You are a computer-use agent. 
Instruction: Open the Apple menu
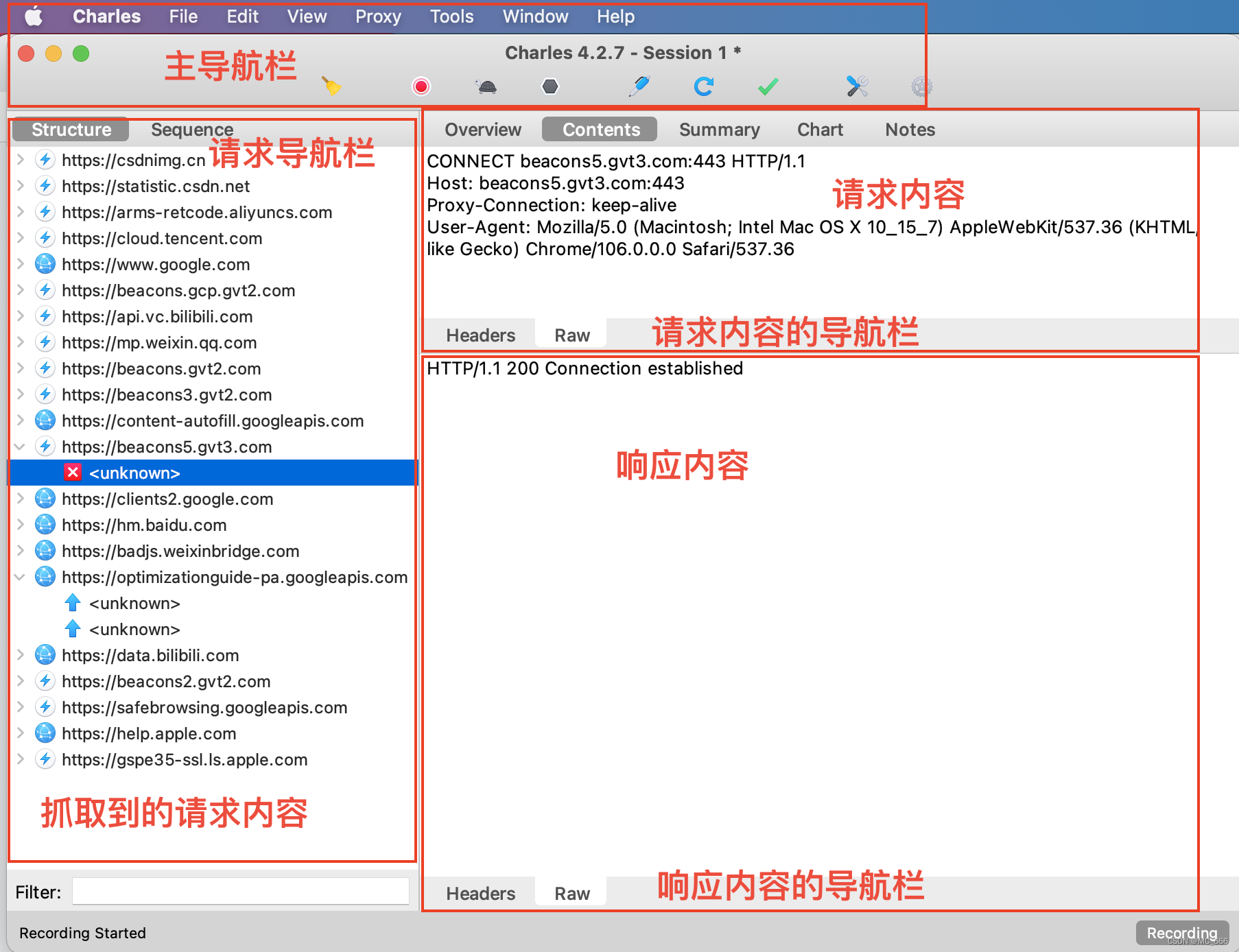coord(34,16)
